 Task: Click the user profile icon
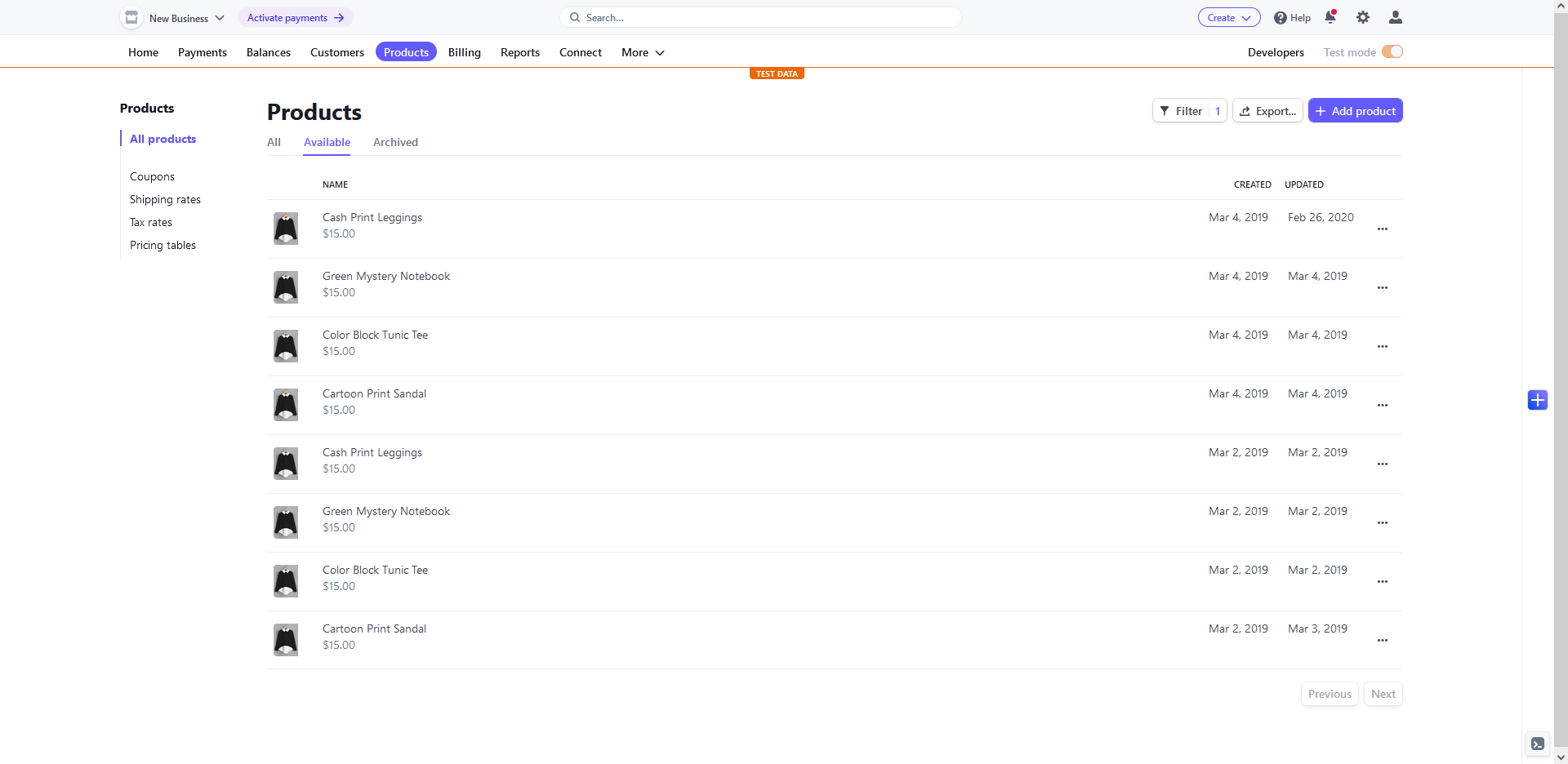point(1396,17)
